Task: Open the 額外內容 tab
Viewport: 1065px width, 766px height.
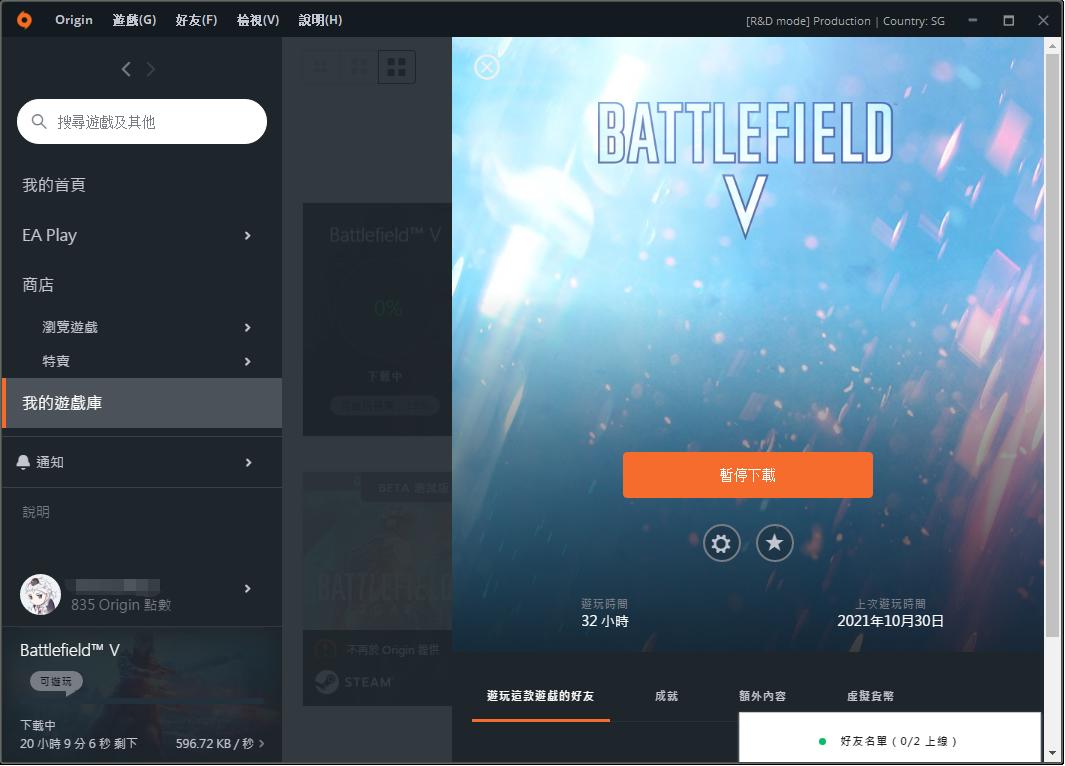Action: (x=763, y=696)
